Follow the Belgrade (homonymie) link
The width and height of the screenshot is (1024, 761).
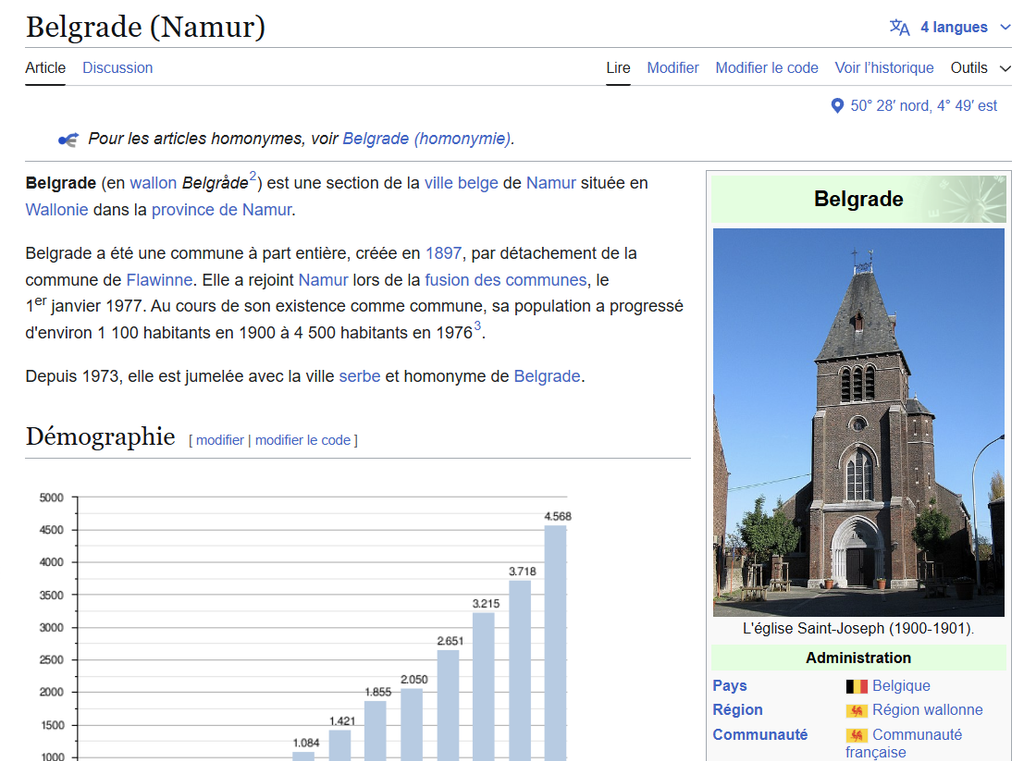click(427, 138)
